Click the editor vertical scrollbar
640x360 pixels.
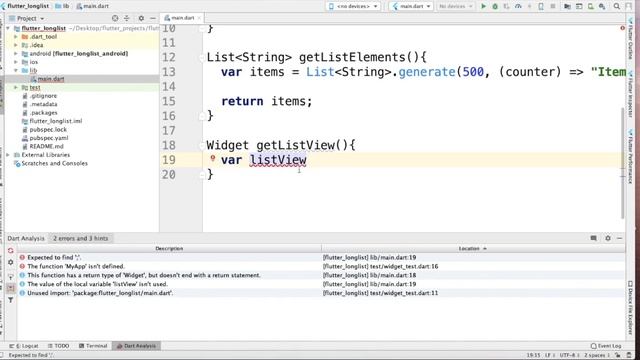622,163
